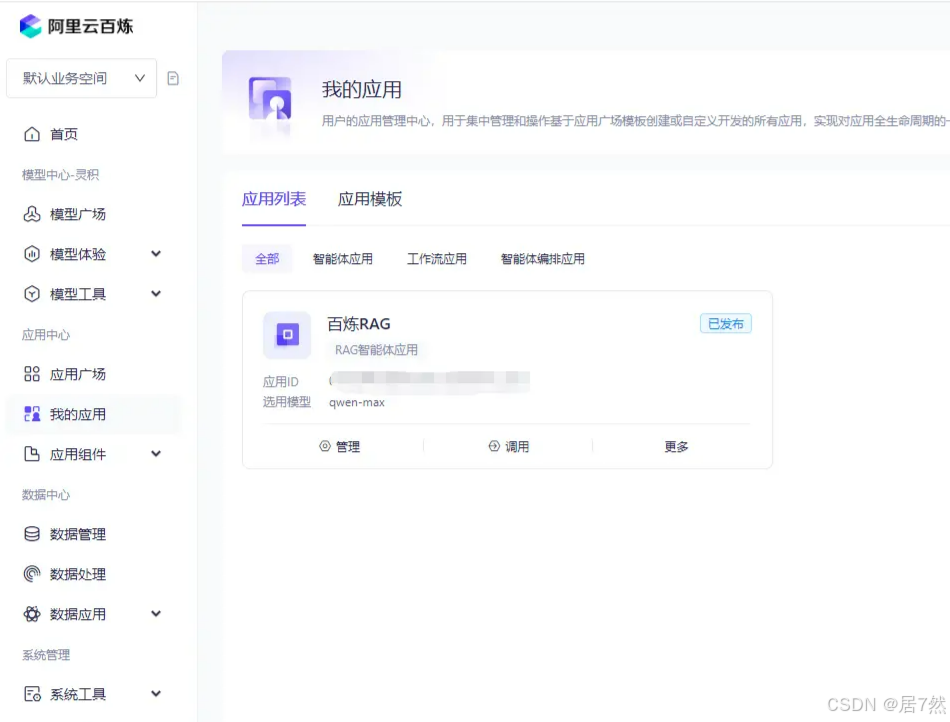Expand the 数据应用 menu chevron

click(156, 614)
